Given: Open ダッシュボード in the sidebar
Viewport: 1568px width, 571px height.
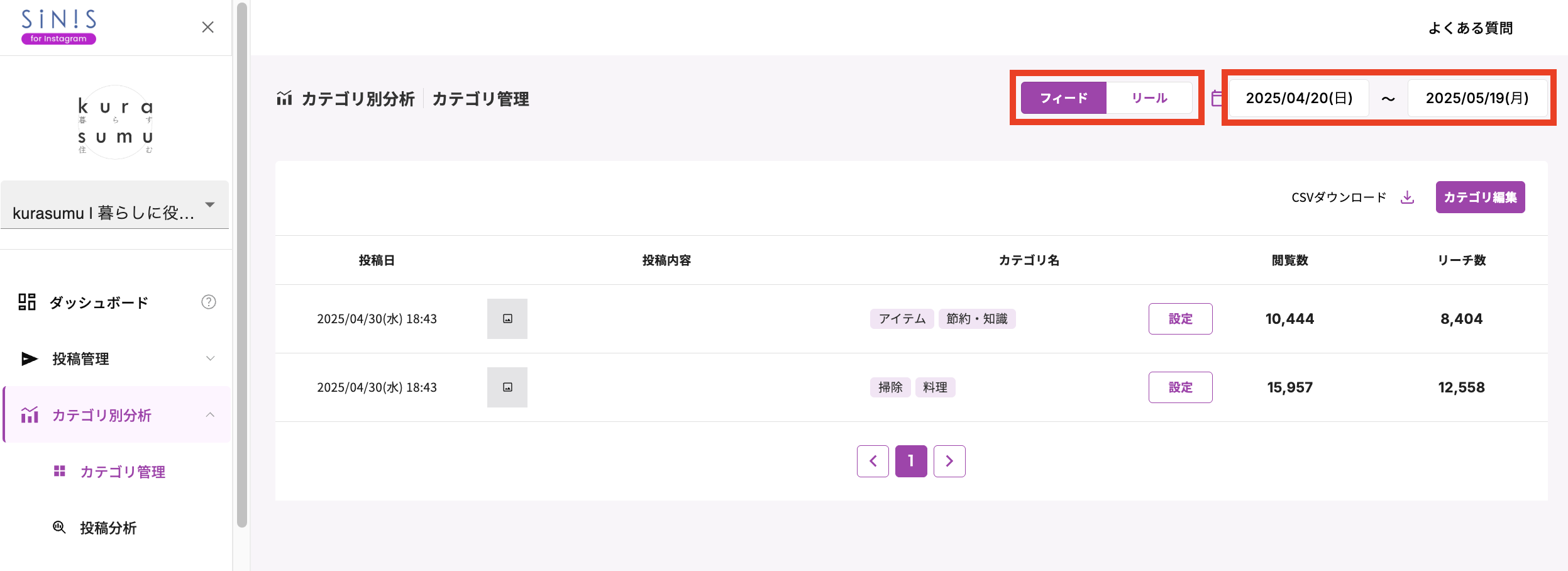Looking at the screenshot, I should (x=99, y=302).
